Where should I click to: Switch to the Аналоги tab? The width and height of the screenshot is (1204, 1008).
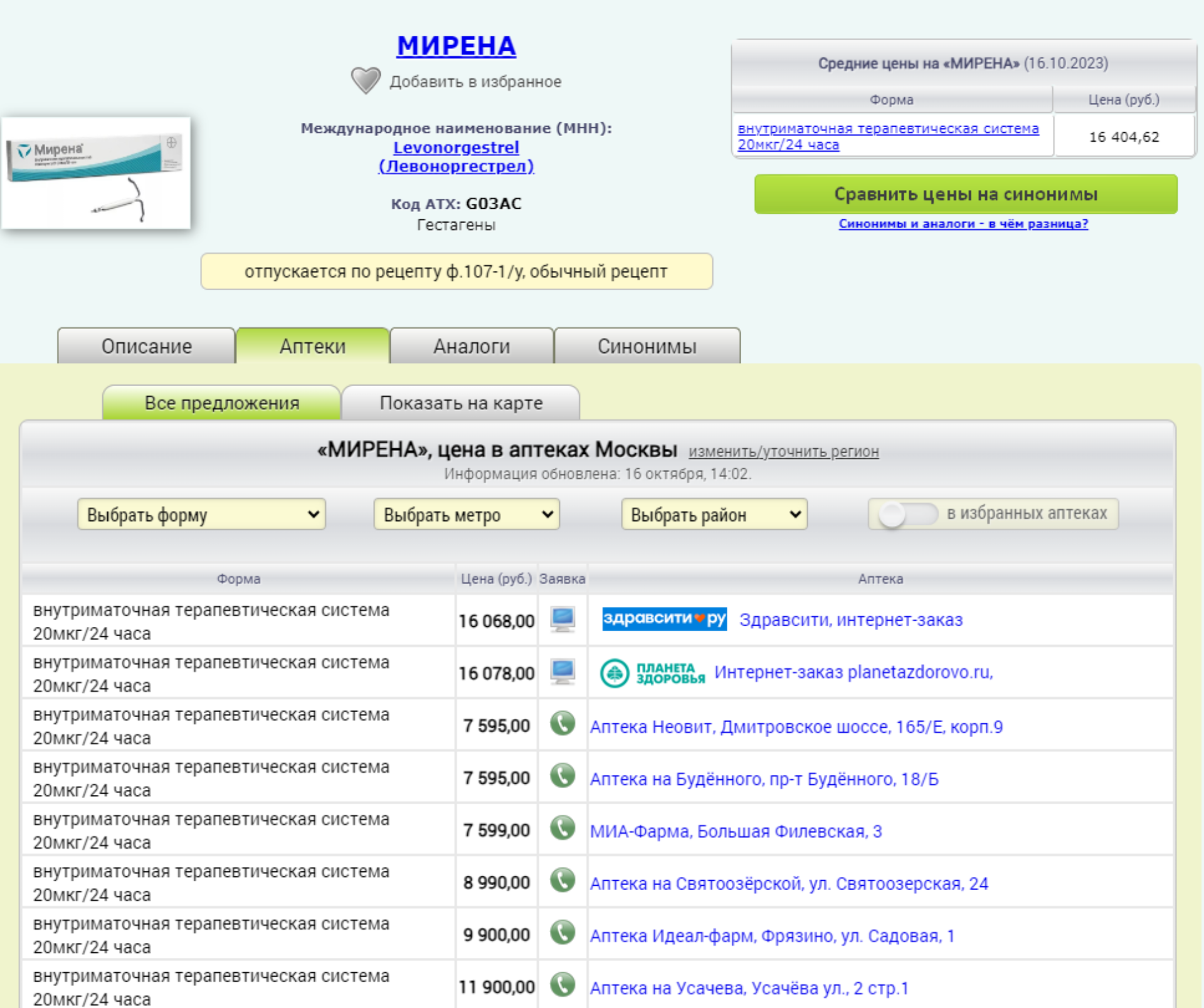pos(472,346)
